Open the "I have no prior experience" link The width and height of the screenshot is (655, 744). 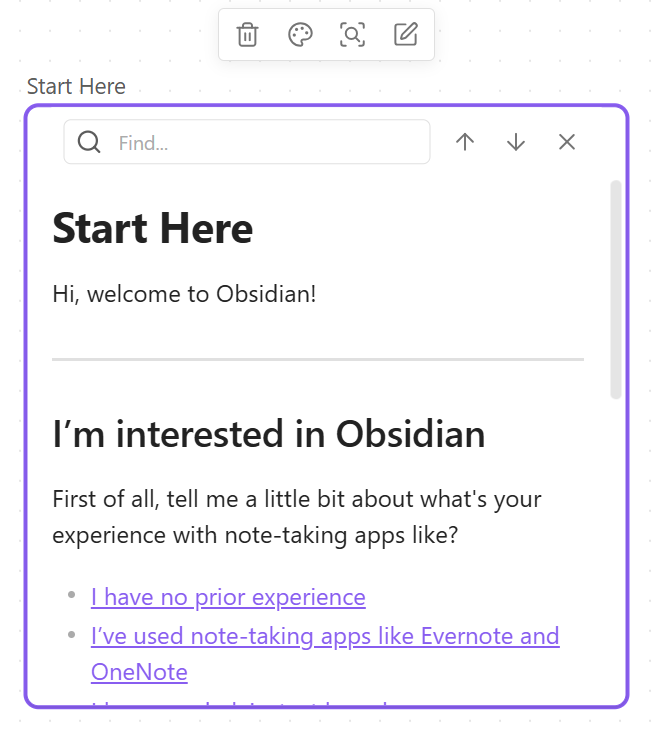pyautogui.click(x=228, y=597)
